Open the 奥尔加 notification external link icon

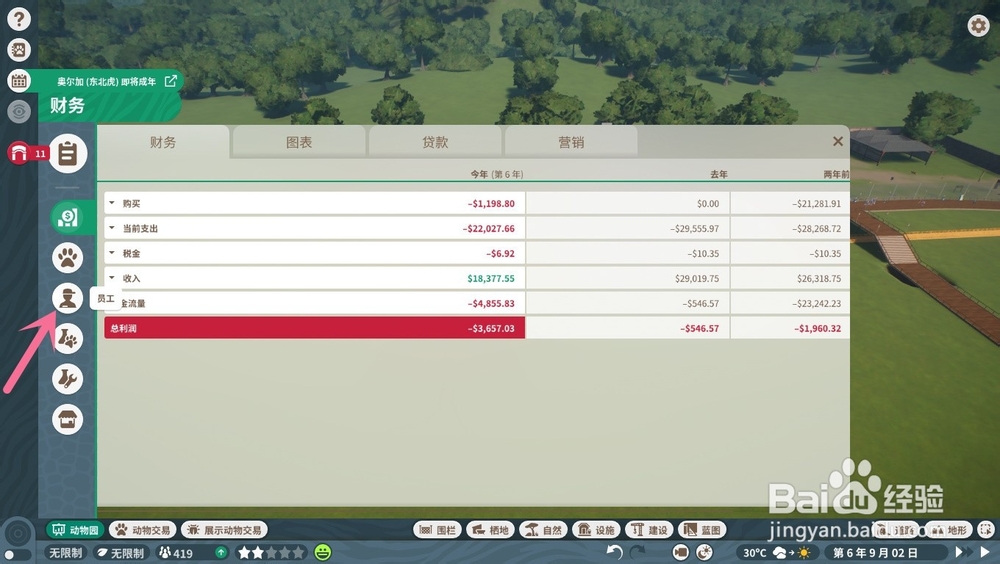tap(170, 81)
